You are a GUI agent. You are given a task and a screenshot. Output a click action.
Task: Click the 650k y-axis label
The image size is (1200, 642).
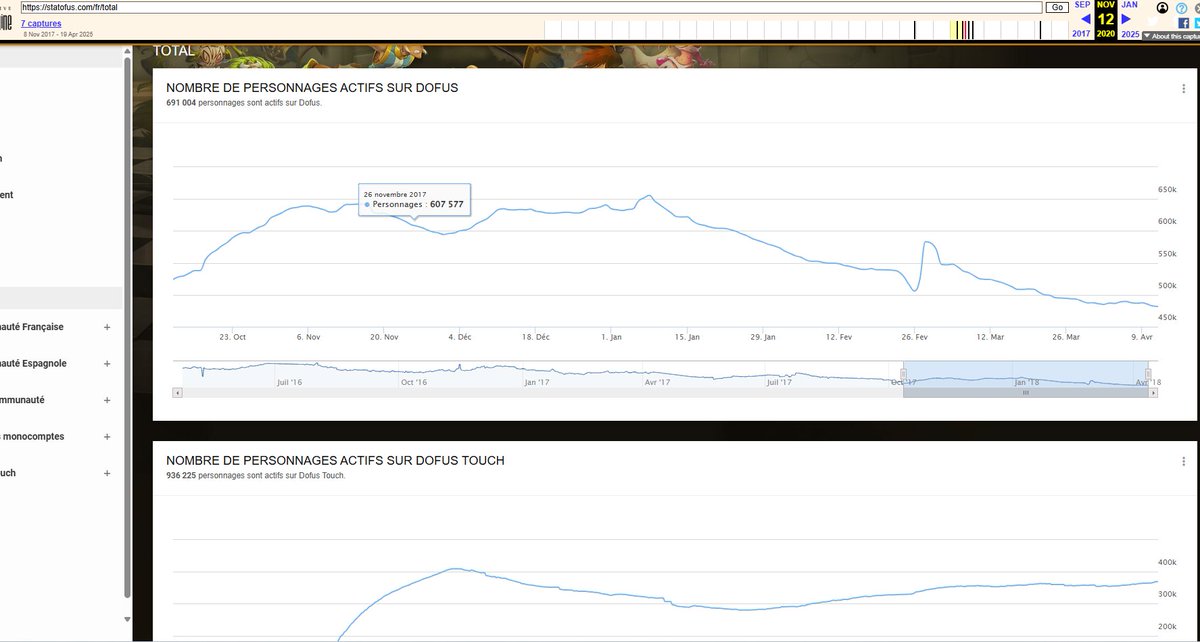[1166, 189]
